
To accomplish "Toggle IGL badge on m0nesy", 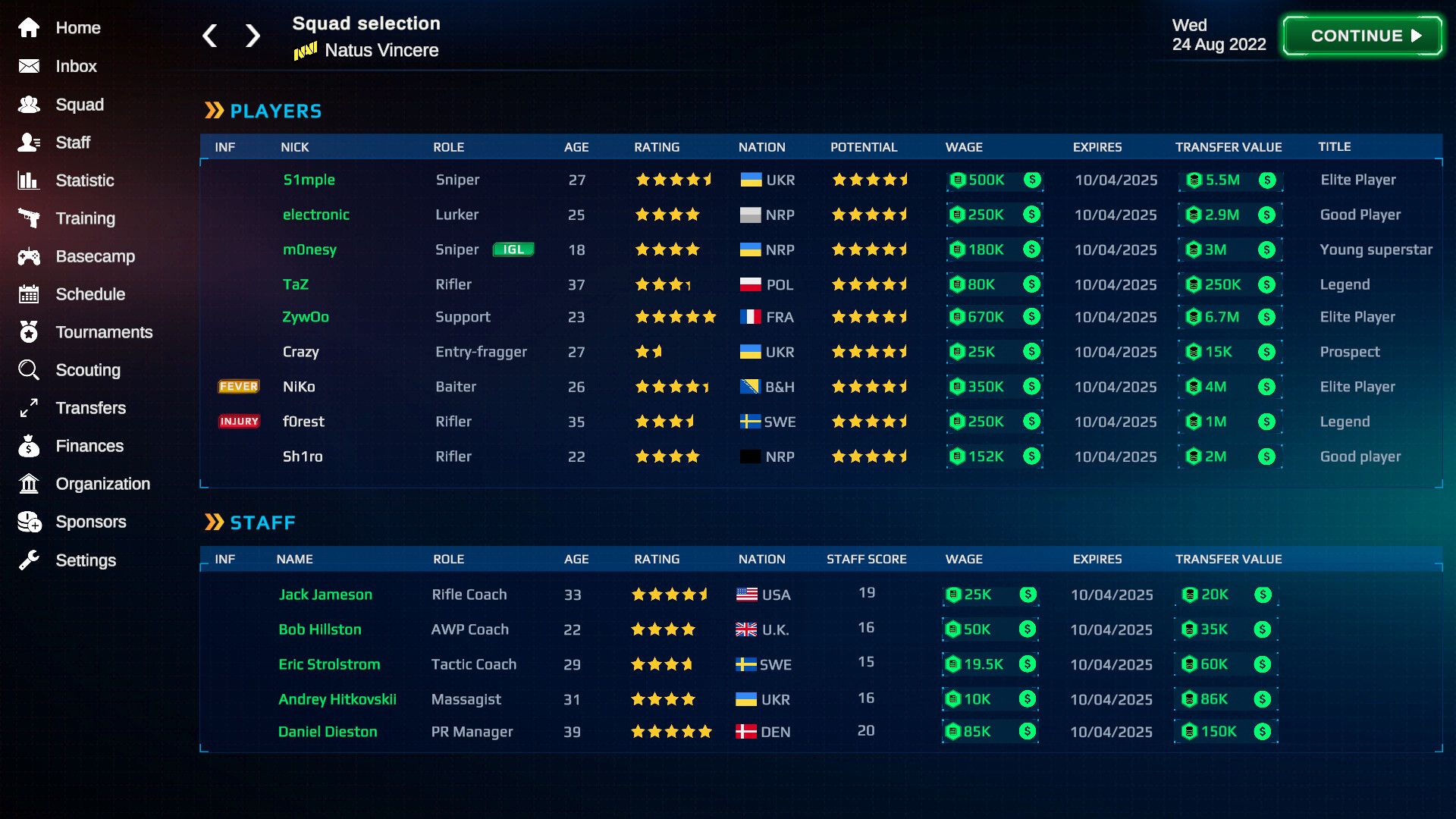I will 515,249.
